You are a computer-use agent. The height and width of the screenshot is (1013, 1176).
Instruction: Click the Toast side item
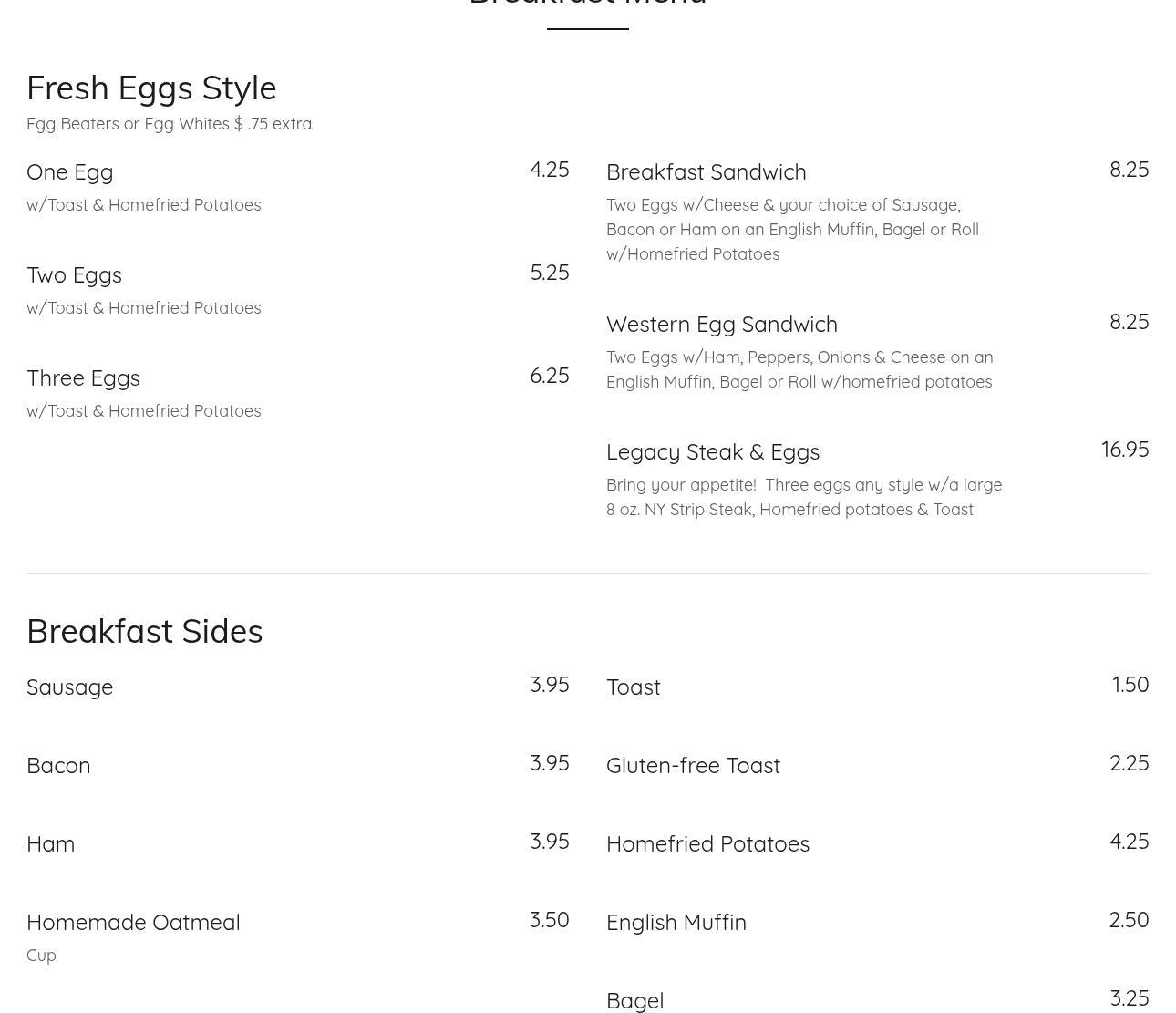pos(633,687)
